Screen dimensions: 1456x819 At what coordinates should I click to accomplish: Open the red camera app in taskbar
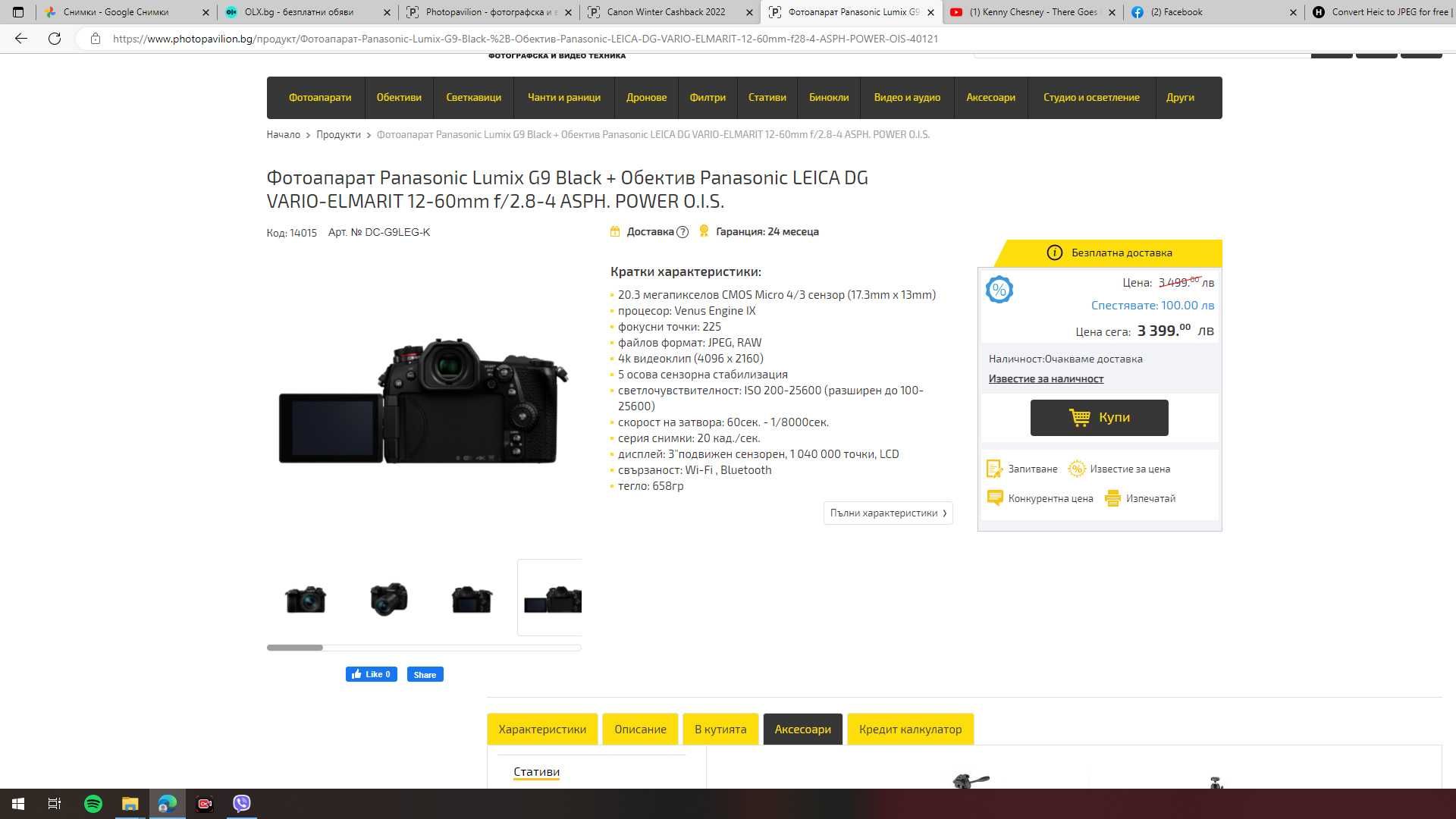pos(205,804)
